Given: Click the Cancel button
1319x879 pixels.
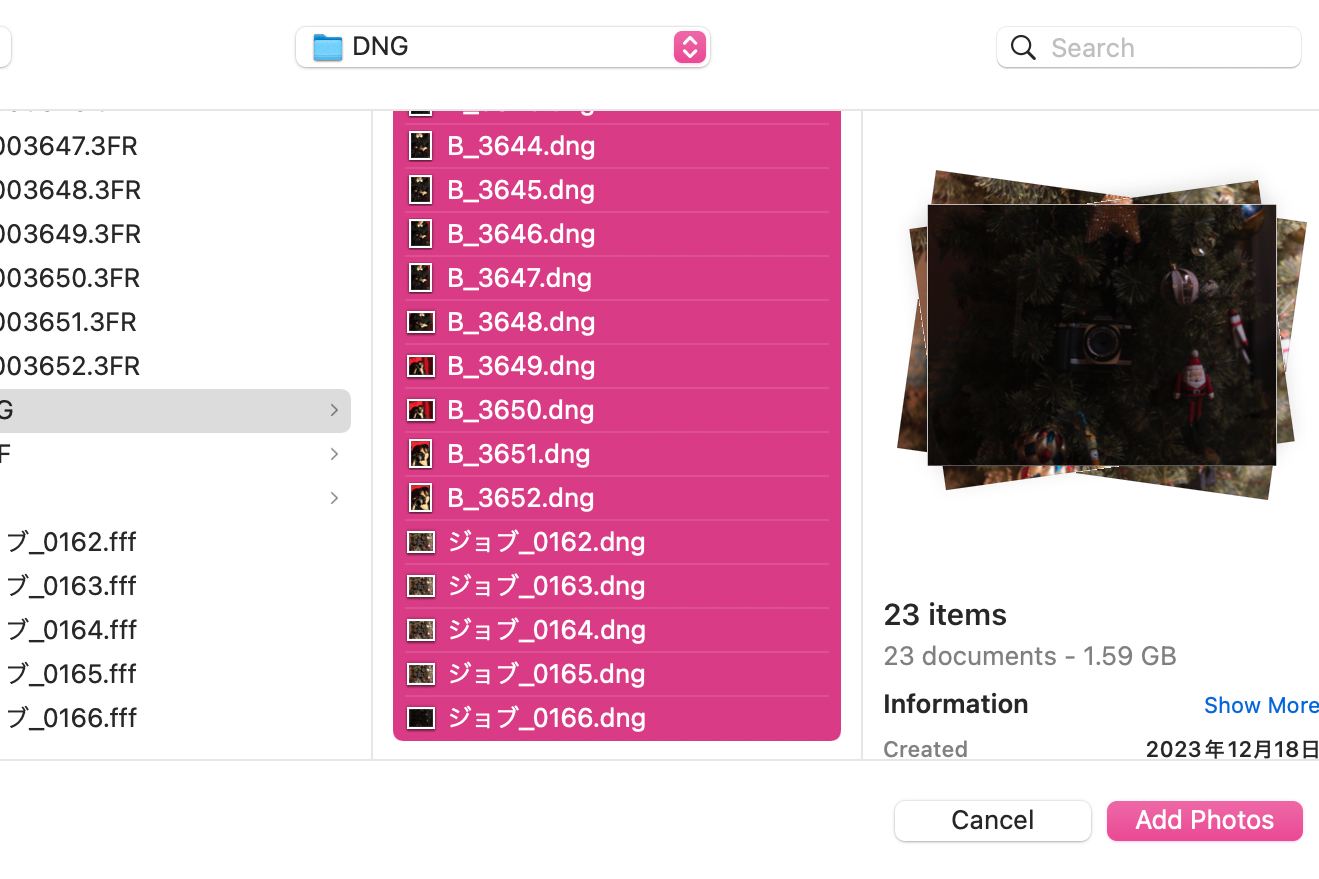Looking at the screenshot, I should coord(992,820).
